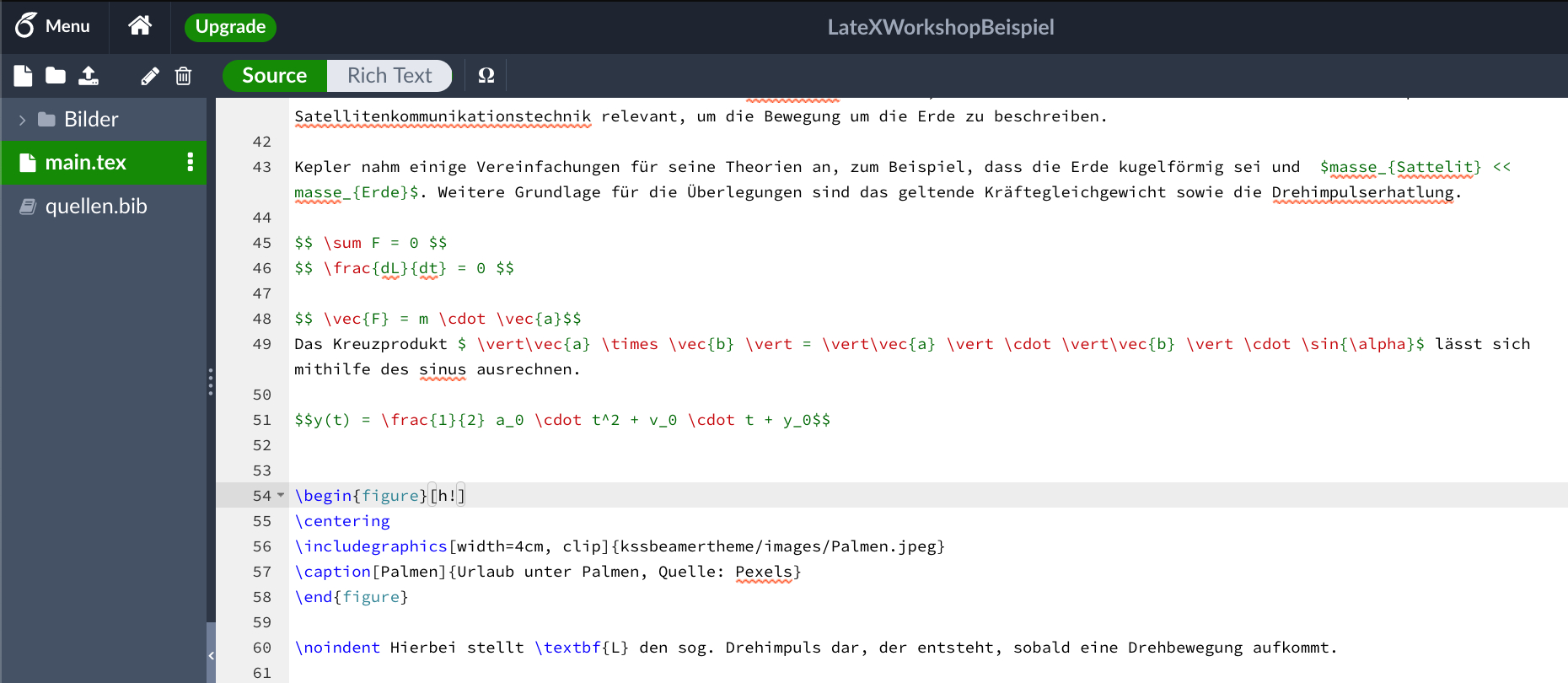1568x683 pixels.
Task: Grab the sidebar resize handle
Action: [x=211, y=382]
